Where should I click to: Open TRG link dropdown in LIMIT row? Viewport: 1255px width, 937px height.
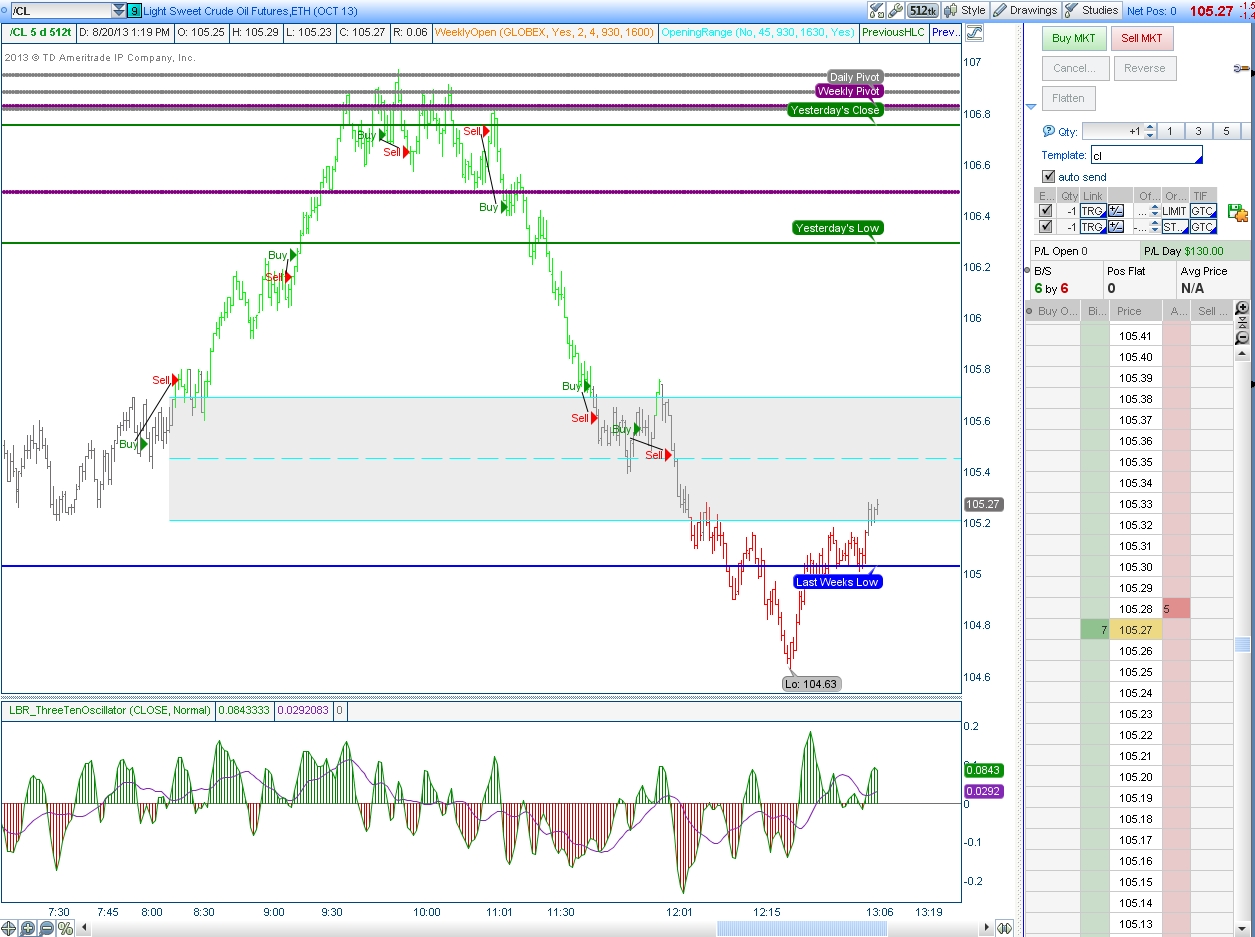pyautogui.click(x=1093, y=211)
